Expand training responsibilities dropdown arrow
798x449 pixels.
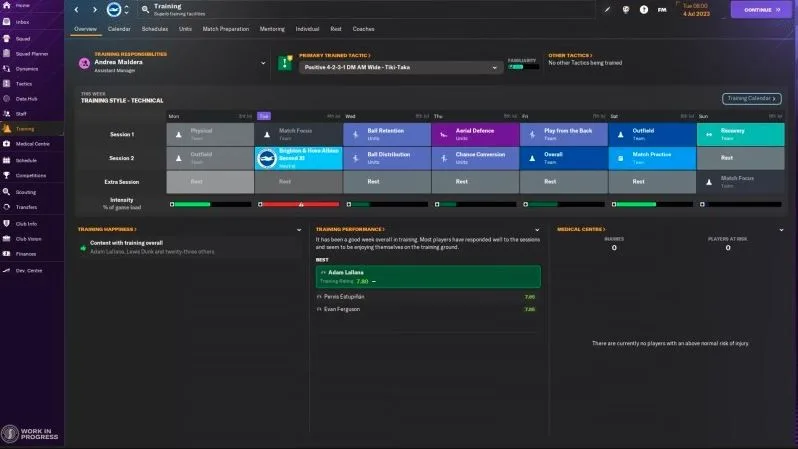point(263,63)
